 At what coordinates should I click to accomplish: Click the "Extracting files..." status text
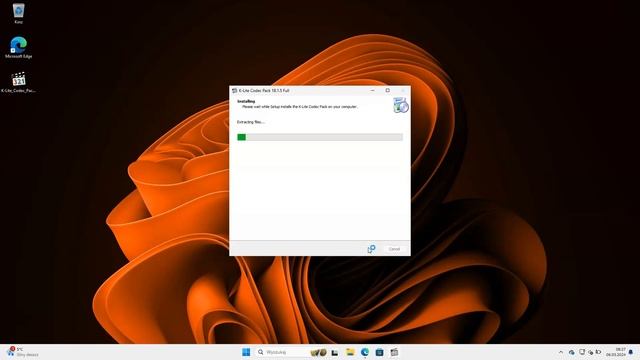point(251,122)
